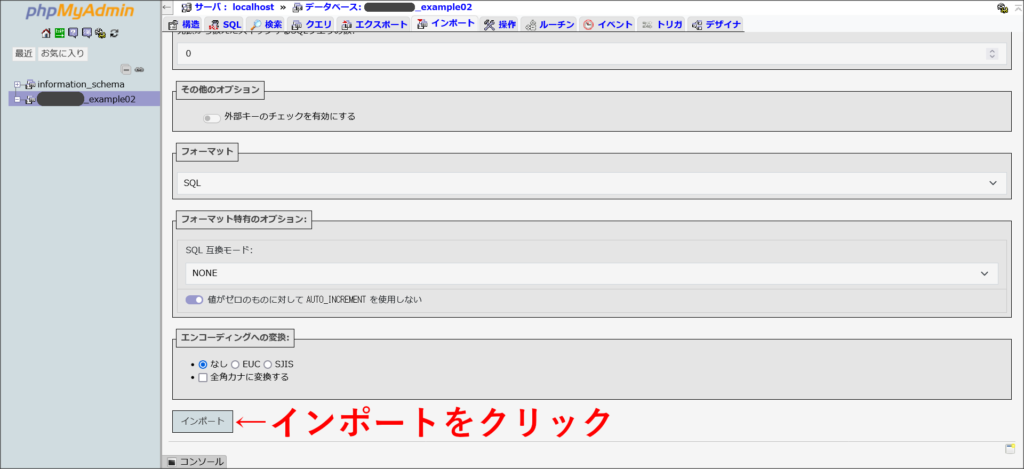The image size is (1024, 469).
Task: Open the 検索 tab
Action: point(266,24)
